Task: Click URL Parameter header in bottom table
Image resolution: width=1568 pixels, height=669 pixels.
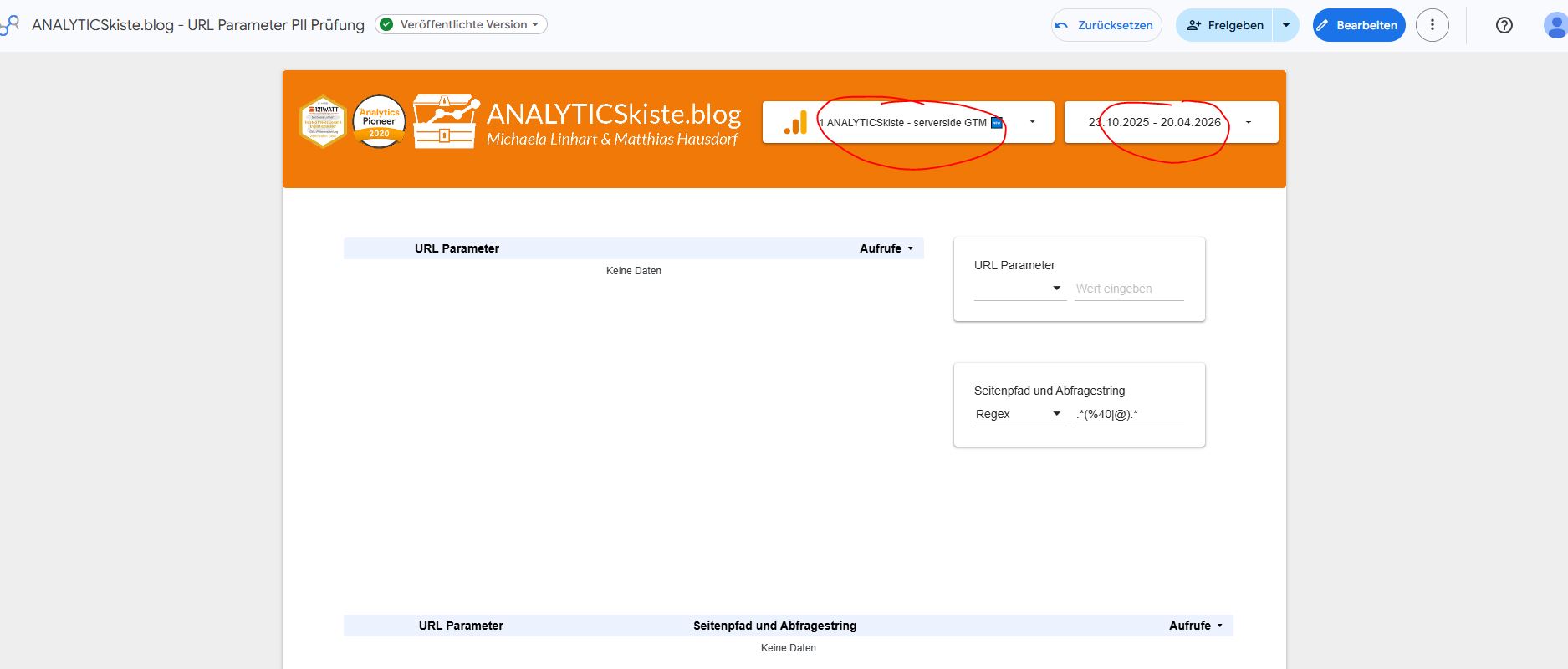Action: 461,626
